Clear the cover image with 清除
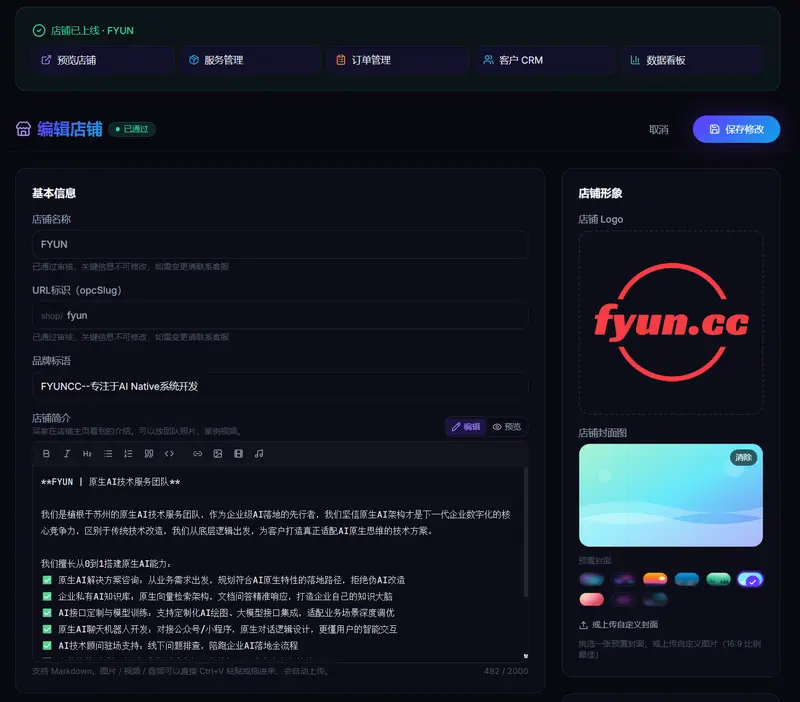 [x=743, y=457]
